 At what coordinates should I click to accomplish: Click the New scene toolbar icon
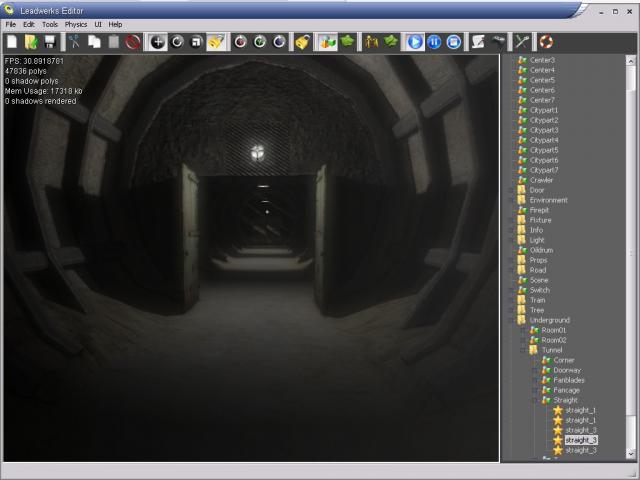click(12, 42)
